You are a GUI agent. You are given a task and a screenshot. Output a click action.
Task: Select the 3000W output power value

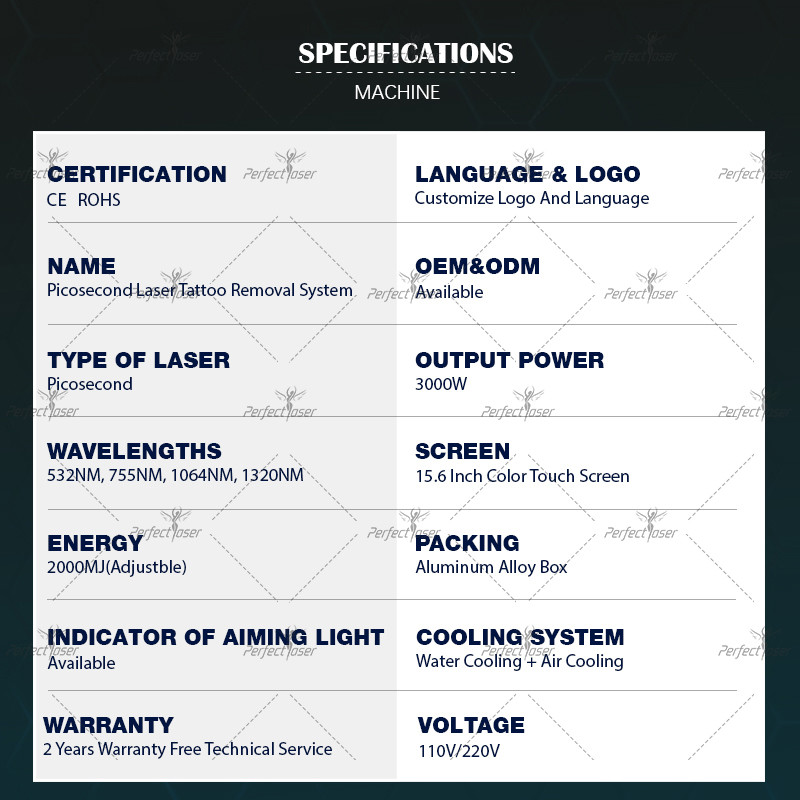pos(441,384)
